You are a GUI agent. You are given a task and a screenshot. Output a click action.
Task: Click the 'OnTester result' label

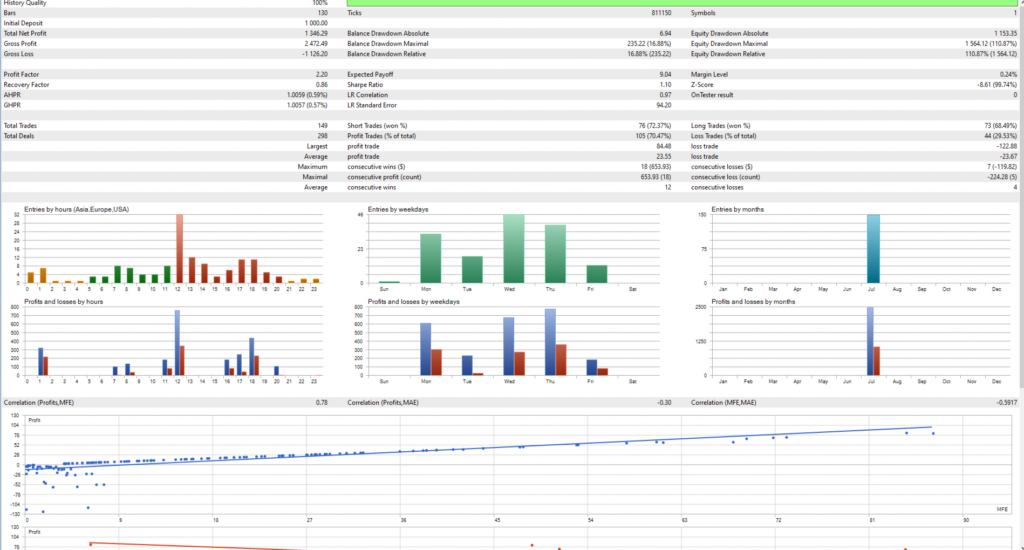click(712, 95)
